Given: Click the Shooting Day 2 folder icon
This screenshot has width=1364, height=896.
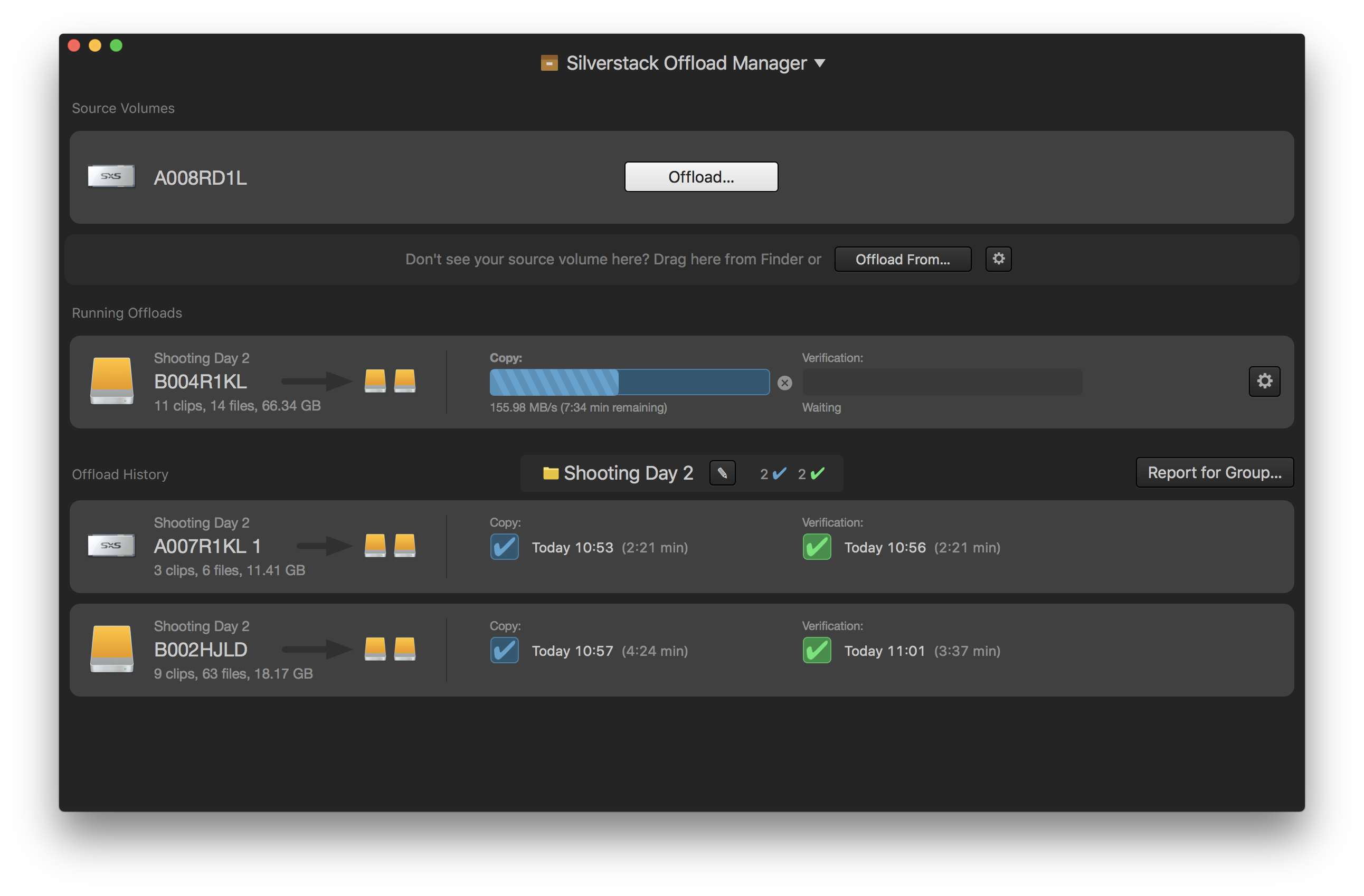Looking at the screenshot, I should pyautogui.click(x=550, y=473).
